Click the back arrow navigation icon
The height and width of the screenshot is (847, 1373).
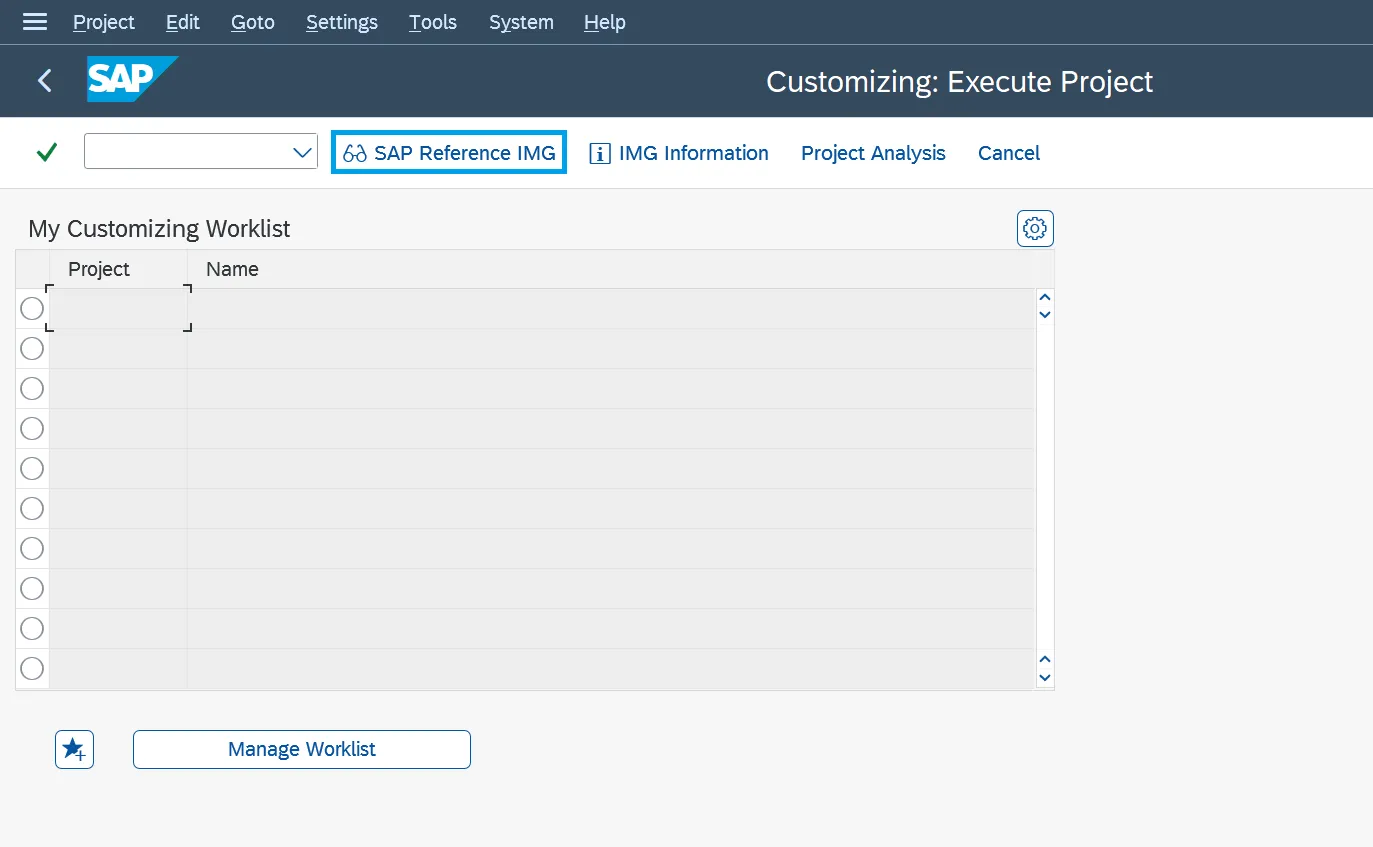coord(44,80)
